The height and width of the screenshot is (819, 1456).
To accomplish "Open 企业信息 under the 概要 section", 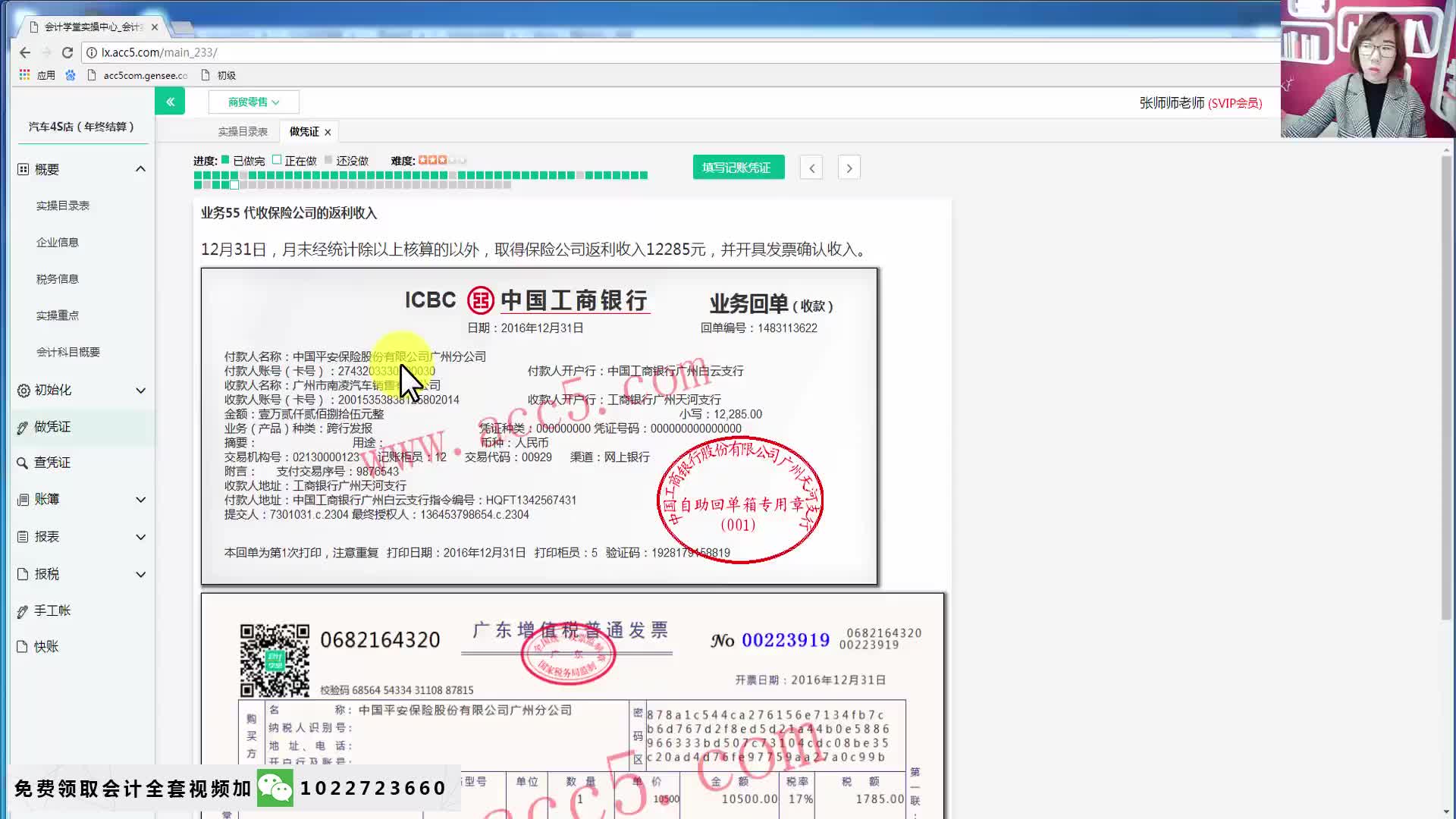I will (57, 241).
